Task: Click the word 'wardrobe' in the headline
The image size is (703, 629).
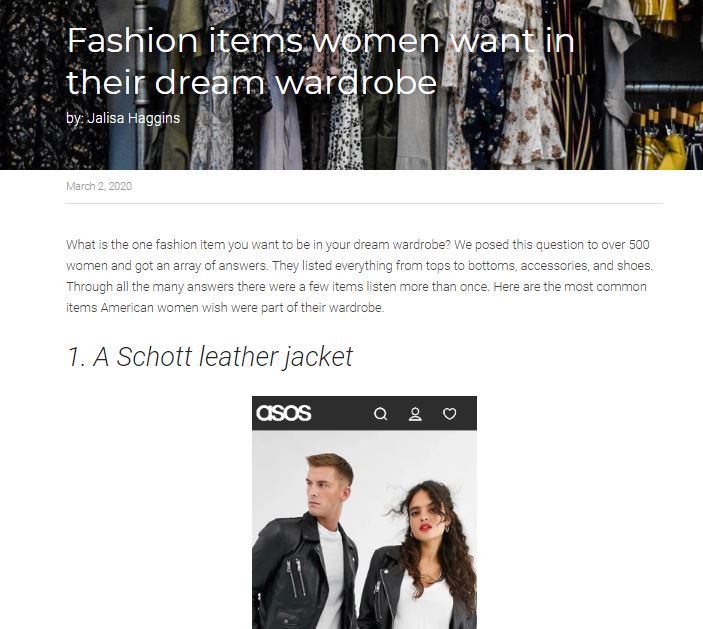Action: (356, 82)
